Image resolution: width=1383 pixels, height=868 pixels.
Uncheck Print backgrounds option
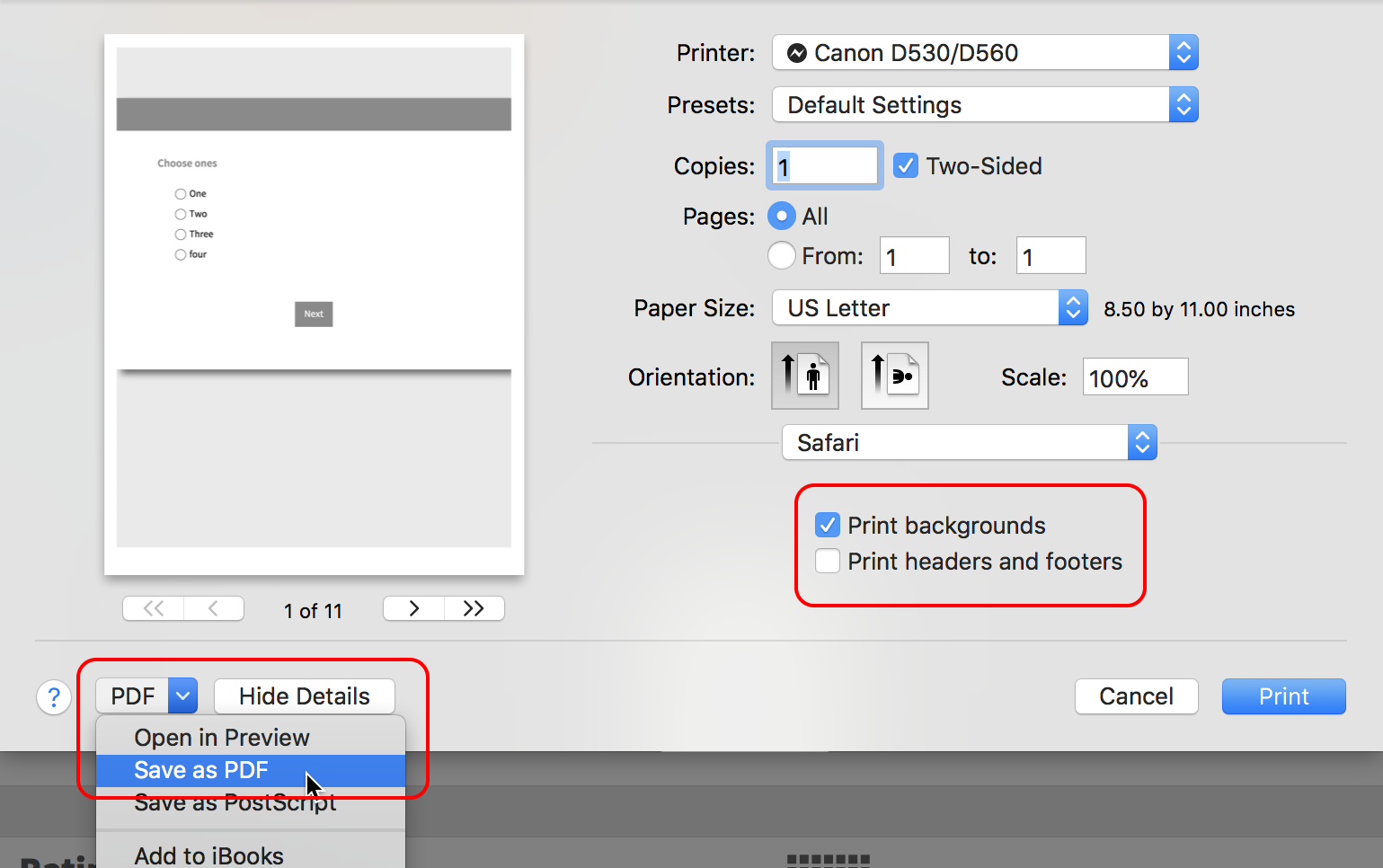click(x=828, y=525)
